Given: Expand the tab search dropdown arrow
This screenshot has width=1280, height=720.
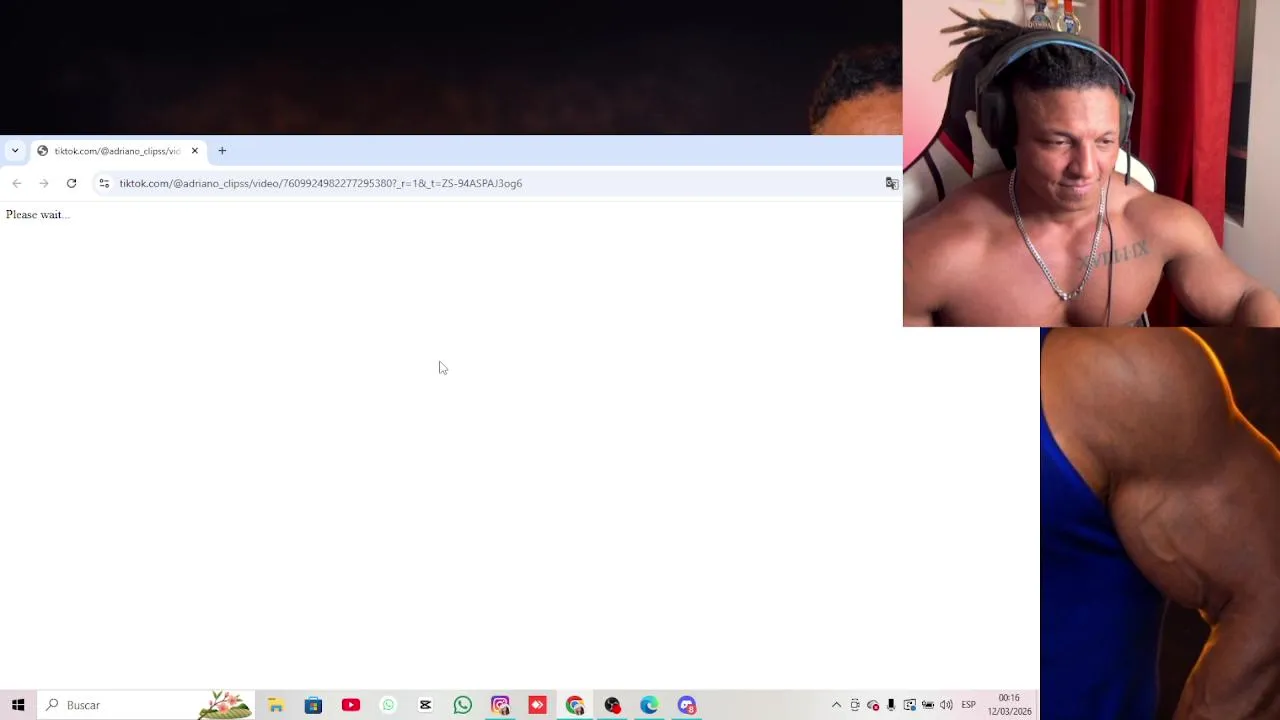Looking at the screenshot, I should [15, 151].
